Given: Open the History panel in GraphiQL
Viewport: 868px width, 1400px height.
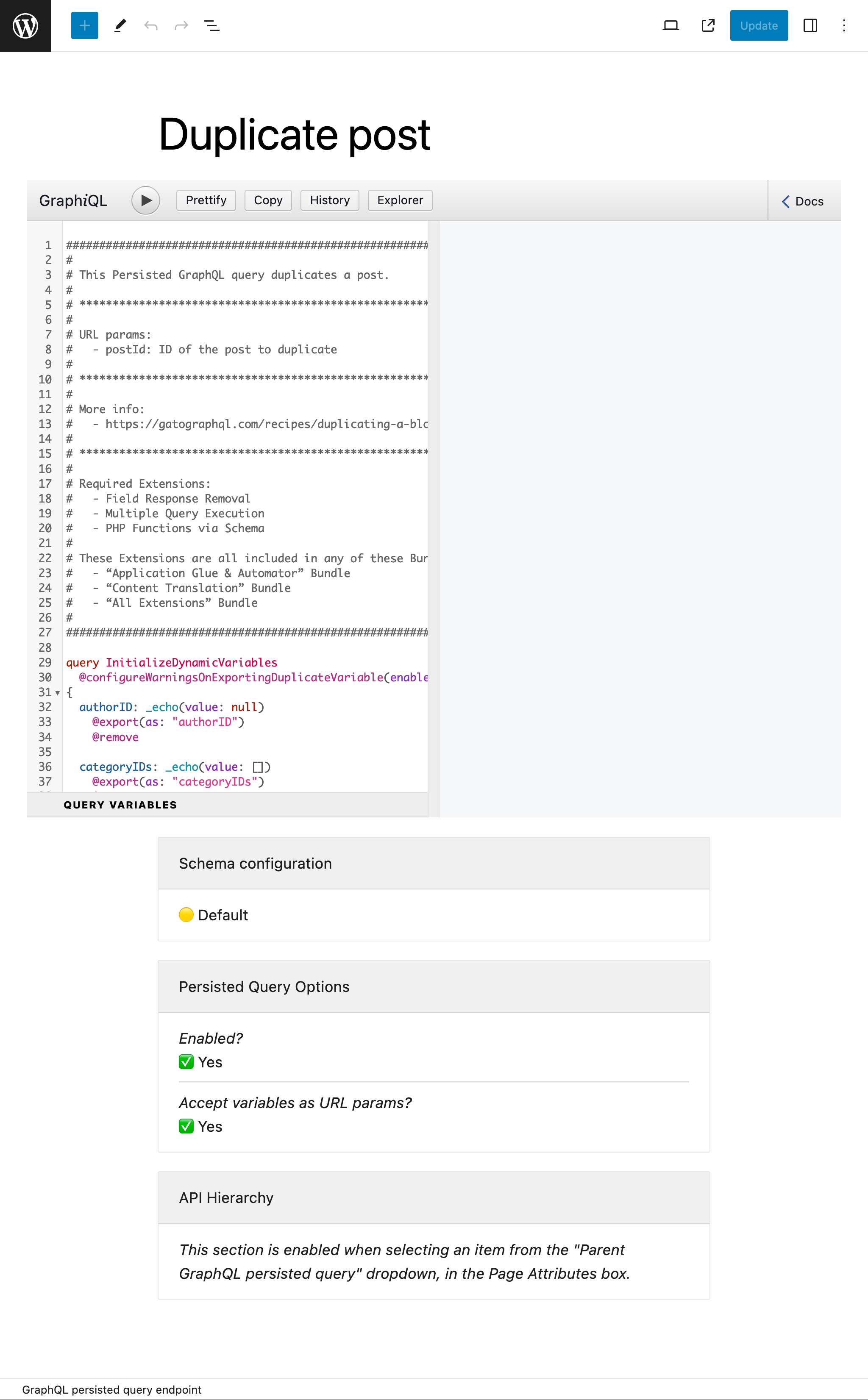Looking at the screenshot, I should point(330,200).
